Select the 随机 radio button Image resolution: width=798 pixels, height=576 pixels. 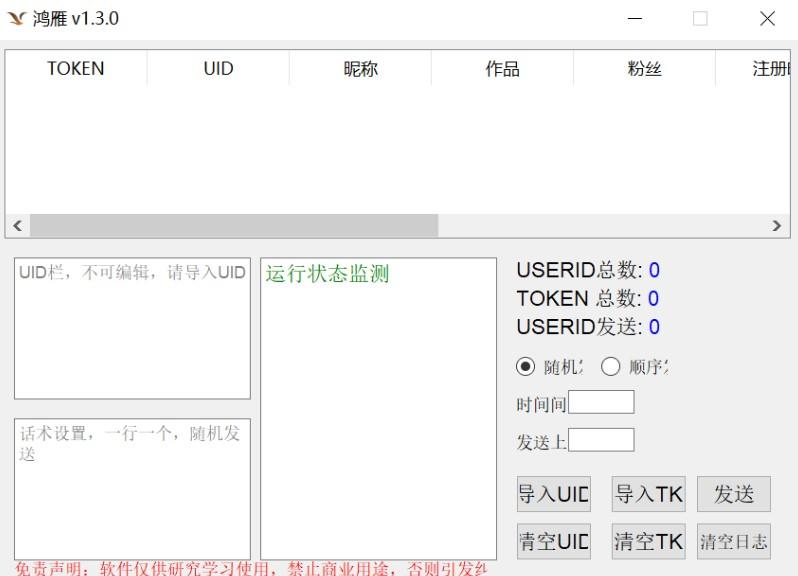[x=526, y=367]
